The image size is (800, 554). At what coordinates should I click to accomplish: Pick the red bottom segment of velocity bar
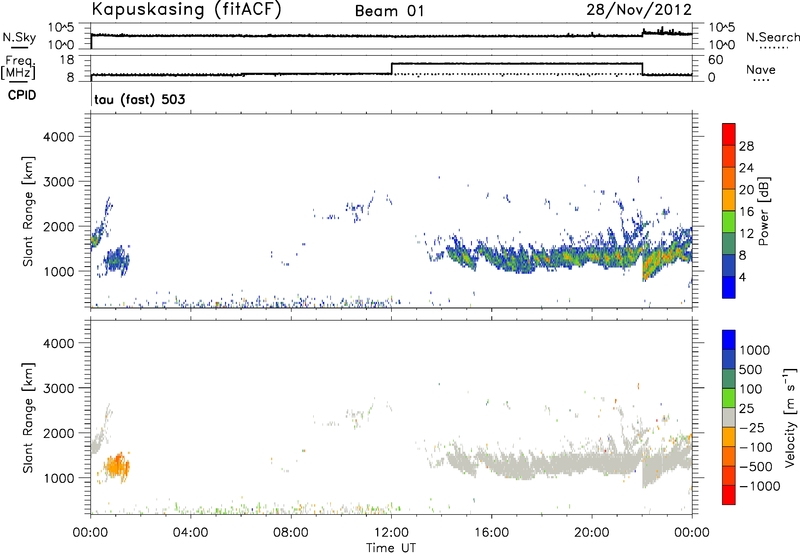729,495
